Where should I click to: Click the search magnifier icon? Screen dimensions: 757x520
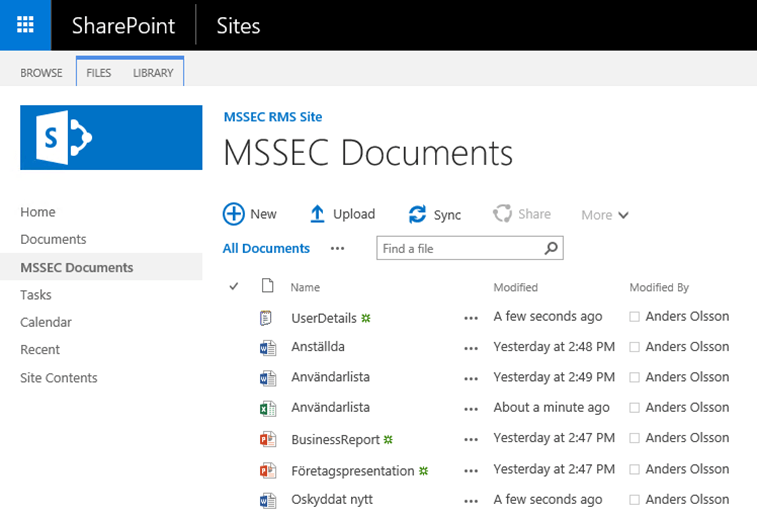point(550,248)
